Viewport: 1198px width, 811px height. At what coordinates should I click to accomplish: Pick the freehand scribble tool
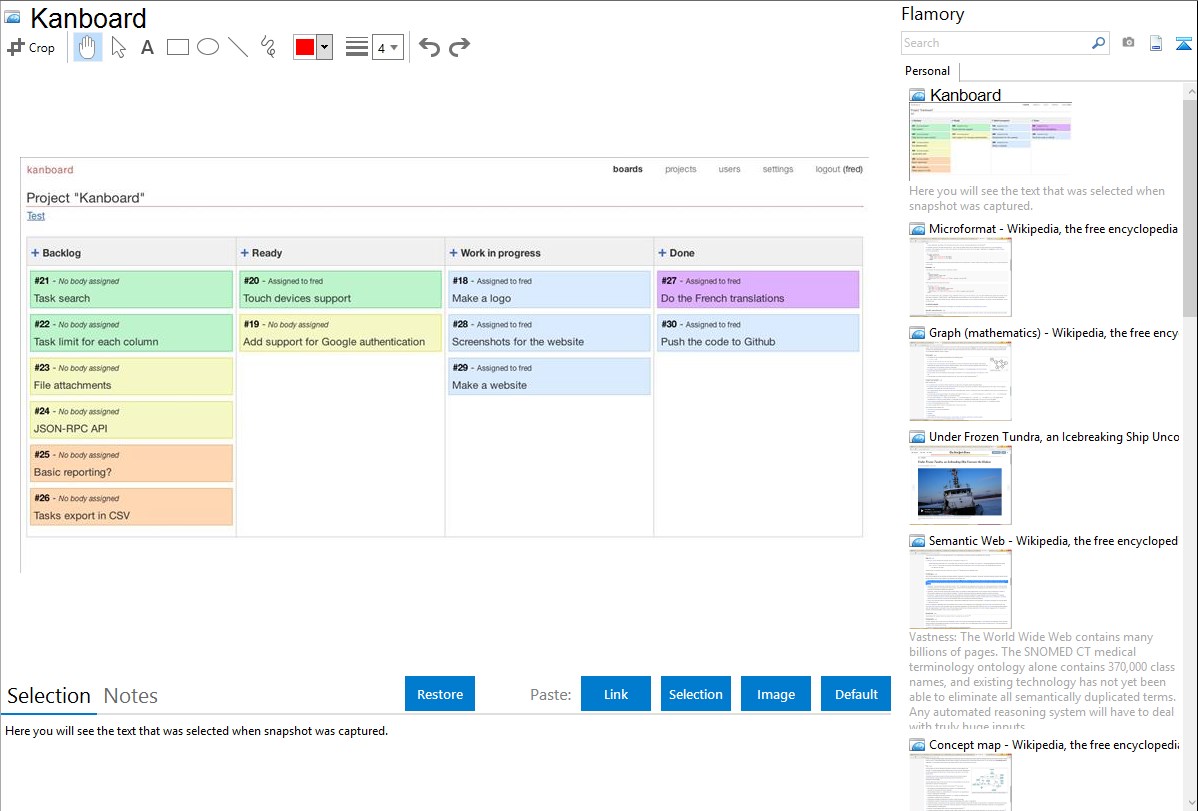coord(268,47)
